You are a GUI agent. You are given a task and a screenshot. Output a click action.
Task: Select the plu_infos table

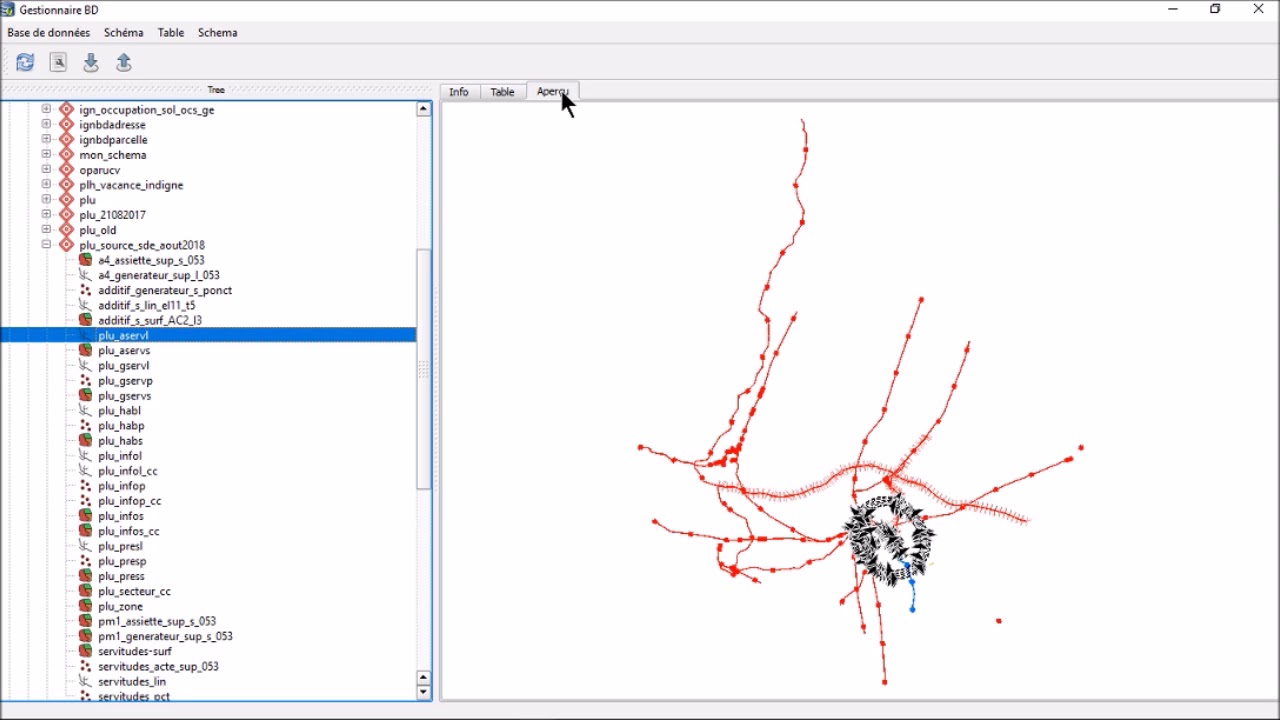121,516
